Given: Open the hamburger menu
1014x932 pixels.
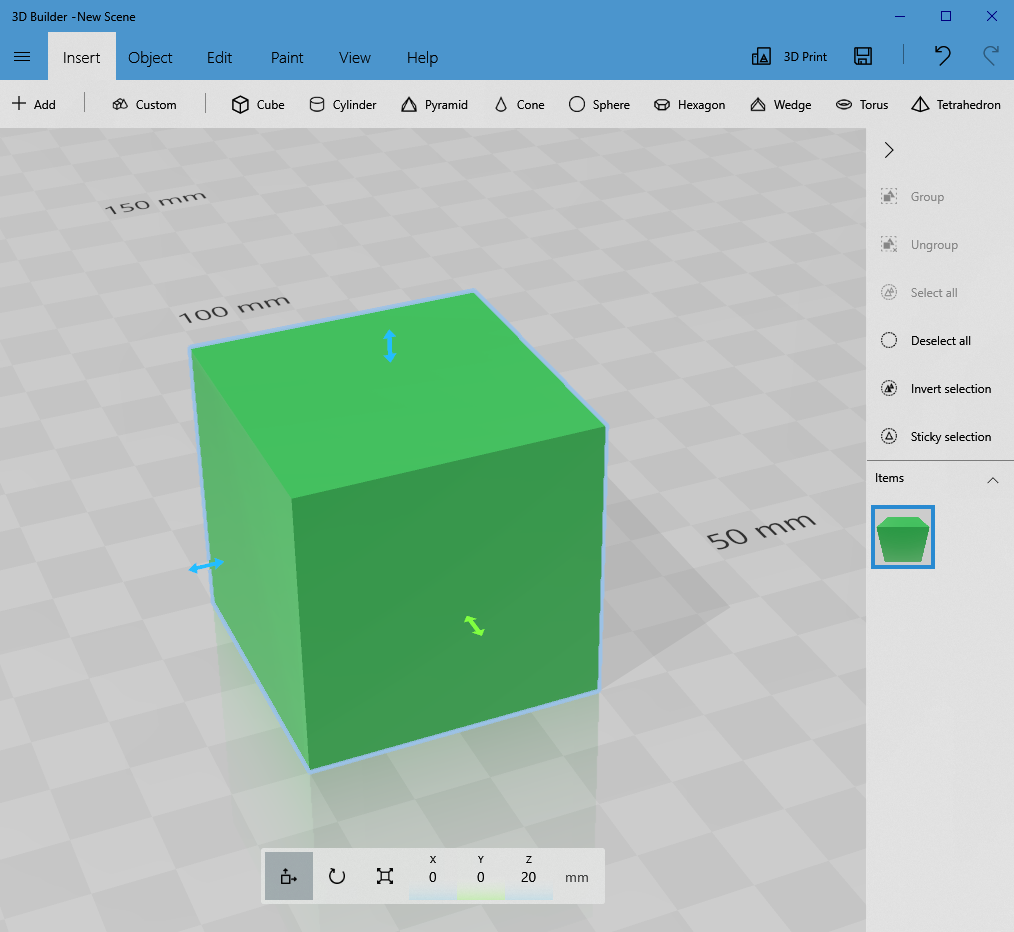Looking at the screenshot, I should pos(22,57).
